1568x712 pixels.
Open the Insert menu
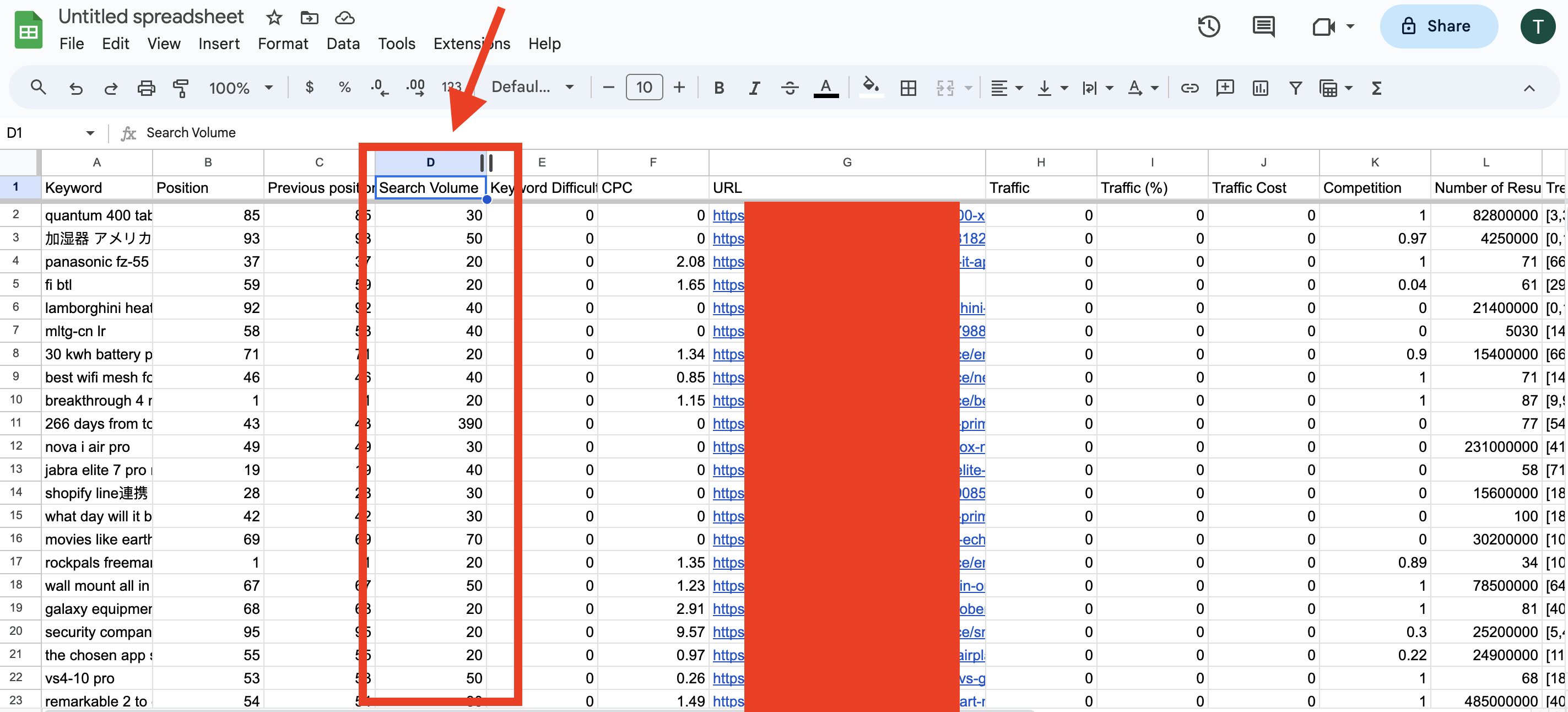[219, 44]
